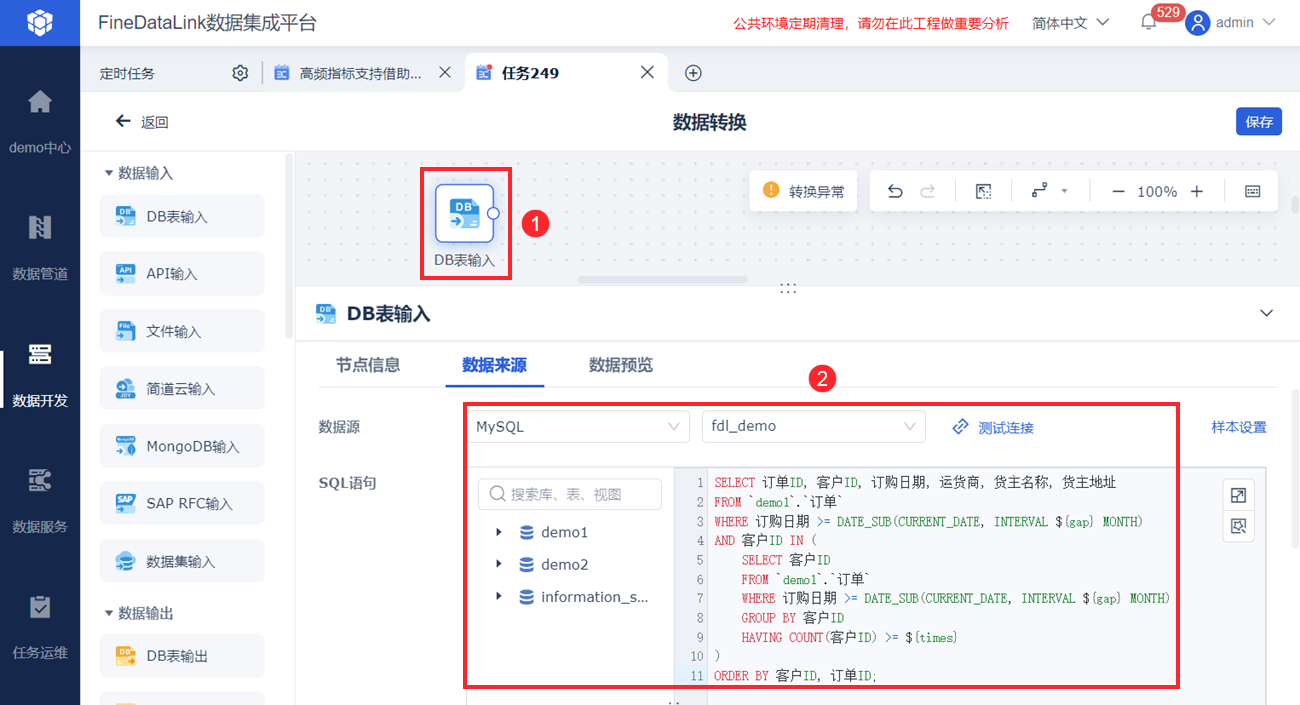
Task: Open 数据服务 in left sidebar
Action: pos(40,499)
